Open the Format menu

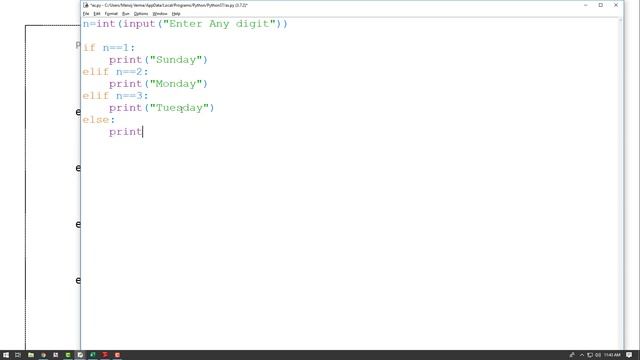pos(111,13)
